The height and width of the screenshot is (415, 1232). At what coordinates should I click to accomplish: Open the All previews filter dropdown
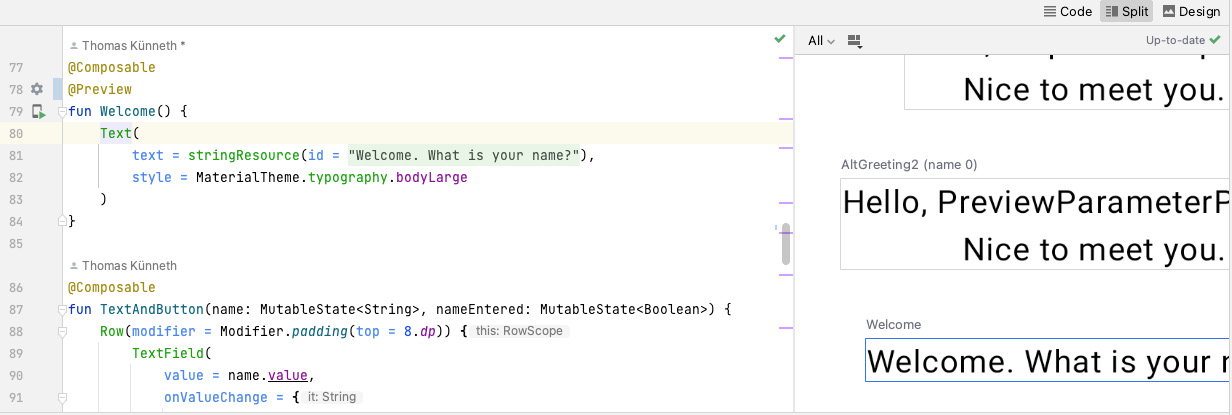pos(821,41)
